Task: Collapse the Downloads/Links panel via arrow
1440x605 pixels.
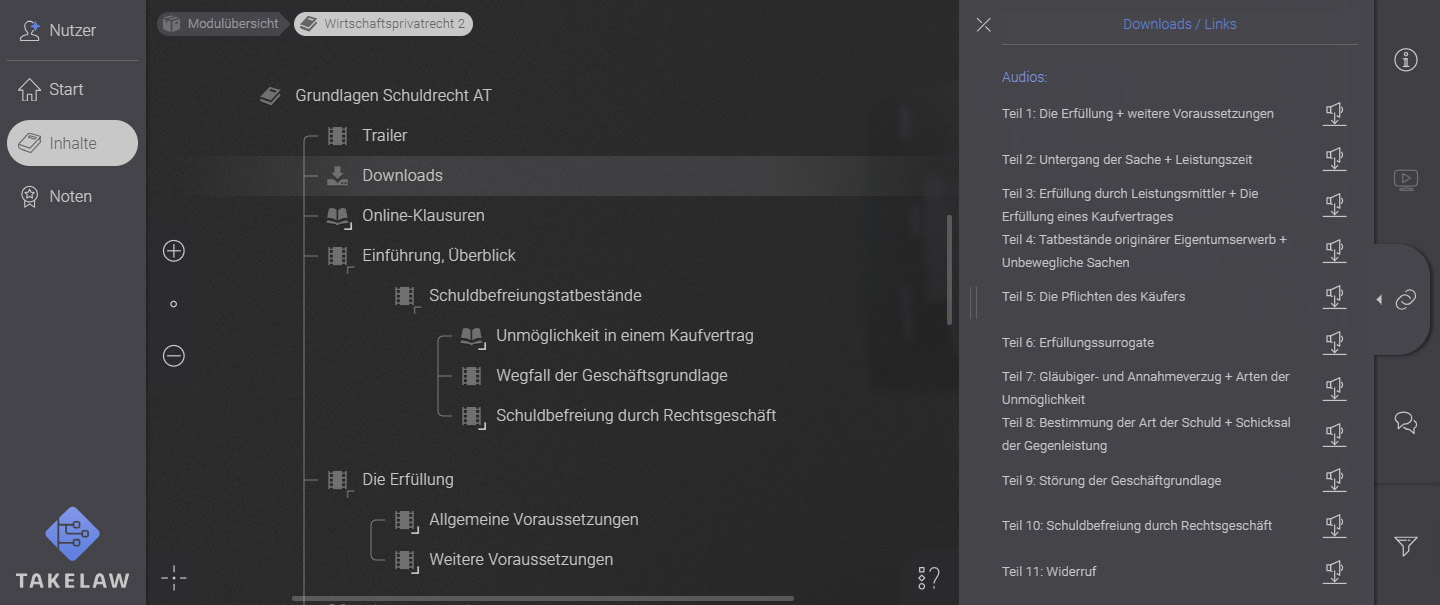Action: tap(1379, 298)
